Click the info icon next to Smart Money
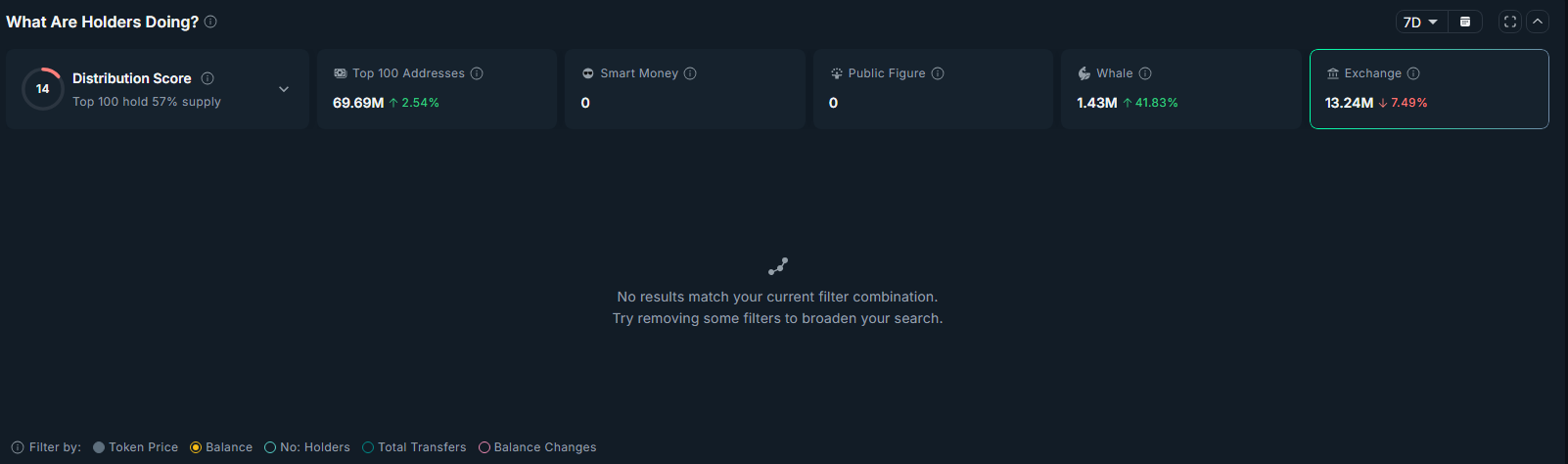 [x=690, y=73]
